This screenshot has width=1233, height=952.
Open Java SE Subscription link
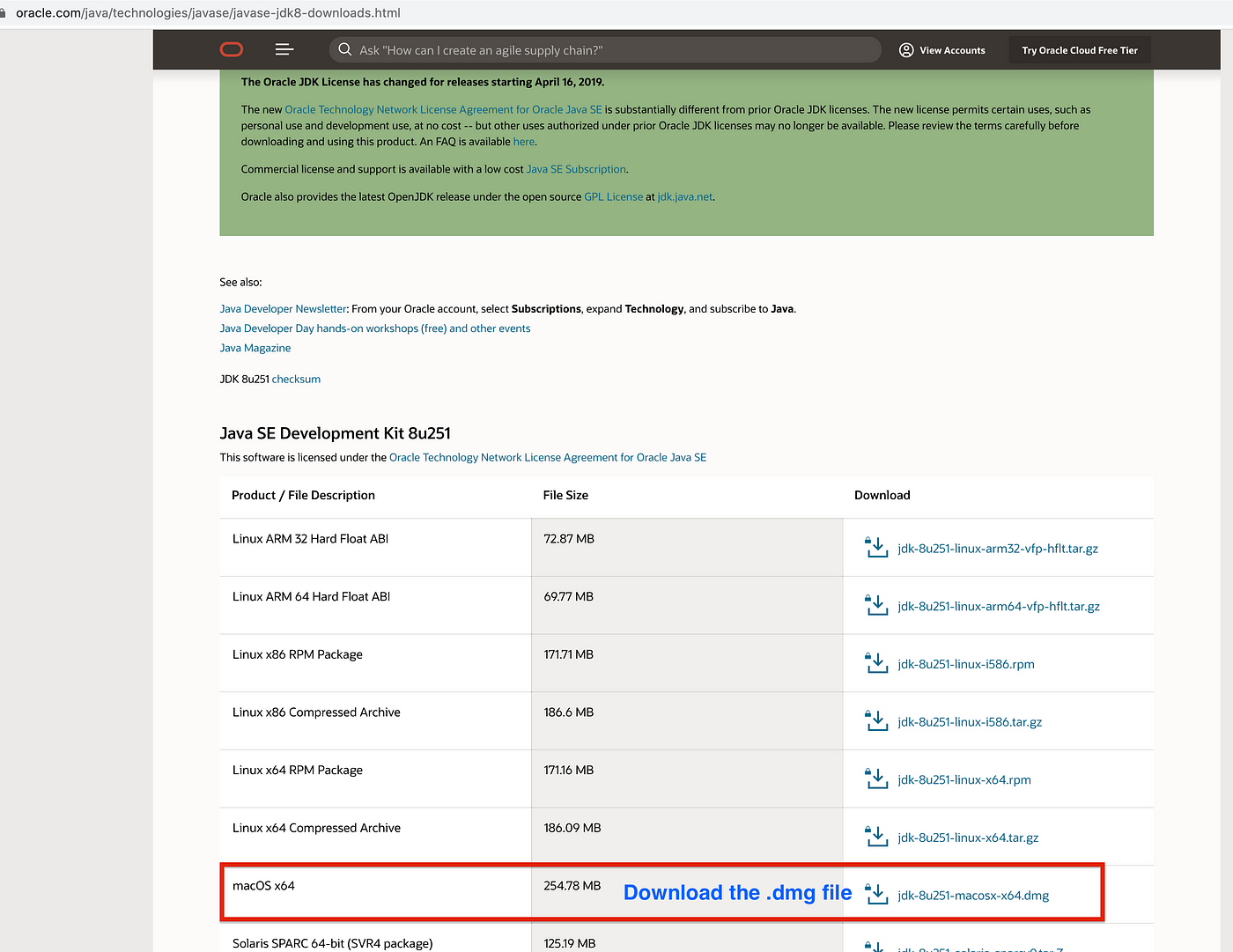pos(576,169)
